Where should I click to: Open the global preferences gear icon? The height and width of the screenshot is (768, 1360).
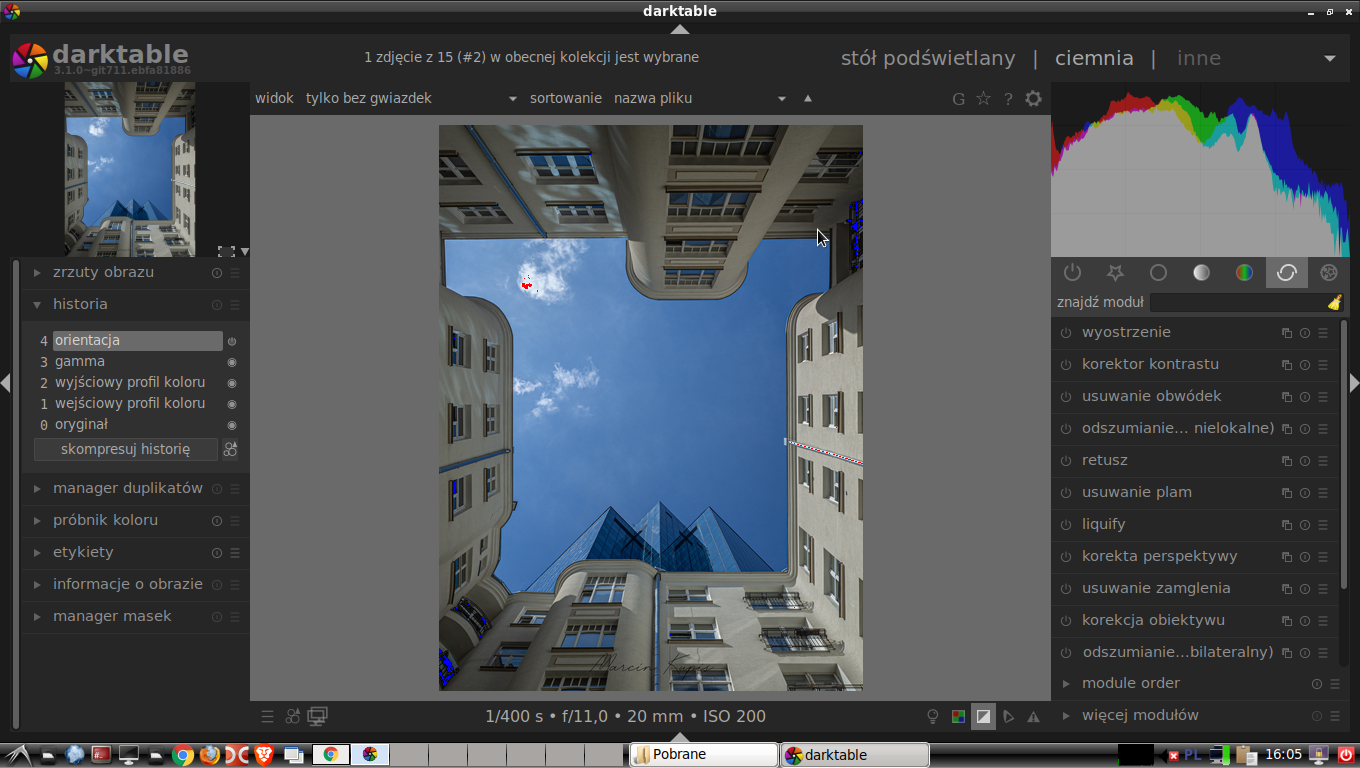pyautogui.click(x=1033, y=98)
